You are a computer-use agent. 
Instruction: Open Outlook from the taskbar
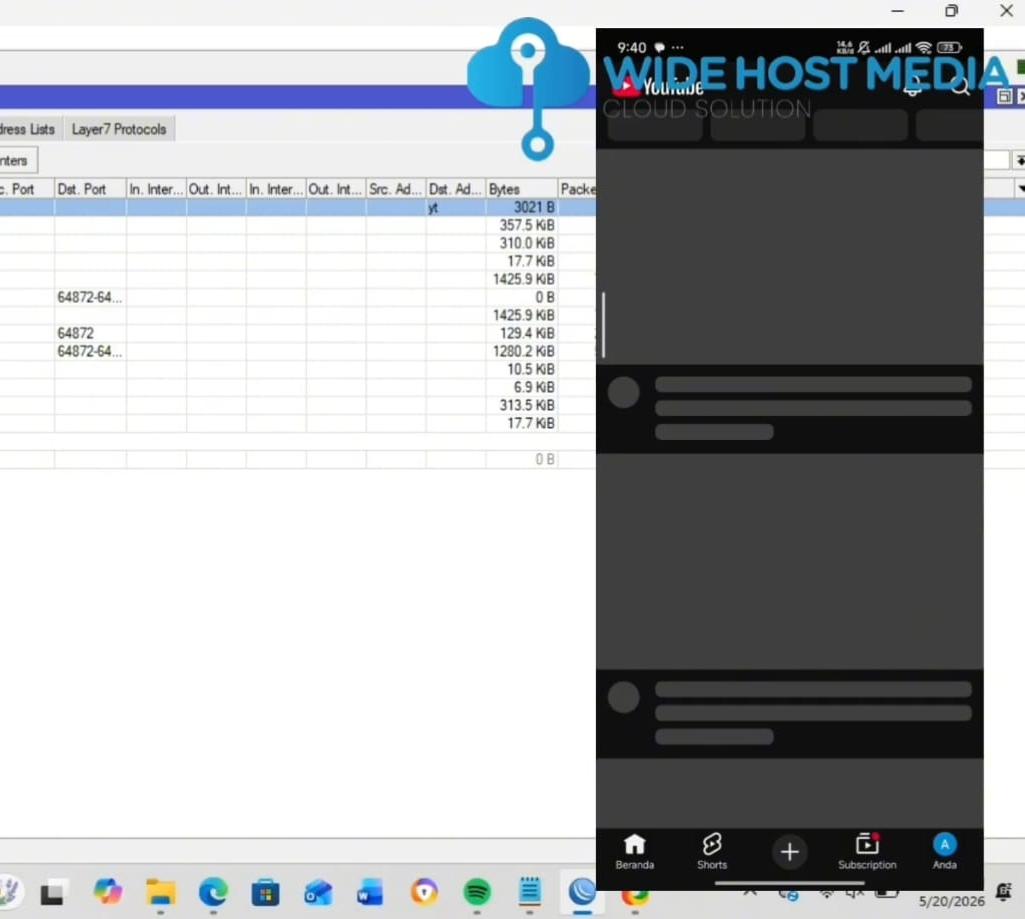[x=318, y=893]
